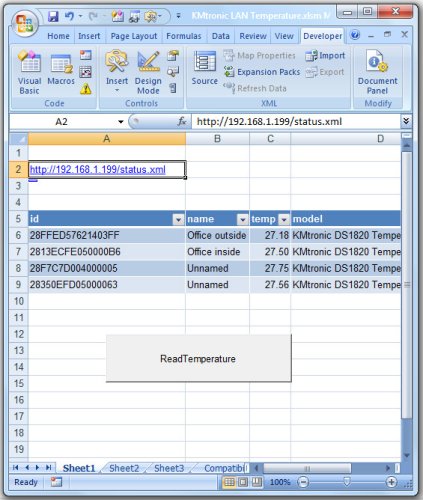Toggle Design Mode
The height and width of the screenshot is (500, 423).
pyautogui.click(x=148, y=72)
